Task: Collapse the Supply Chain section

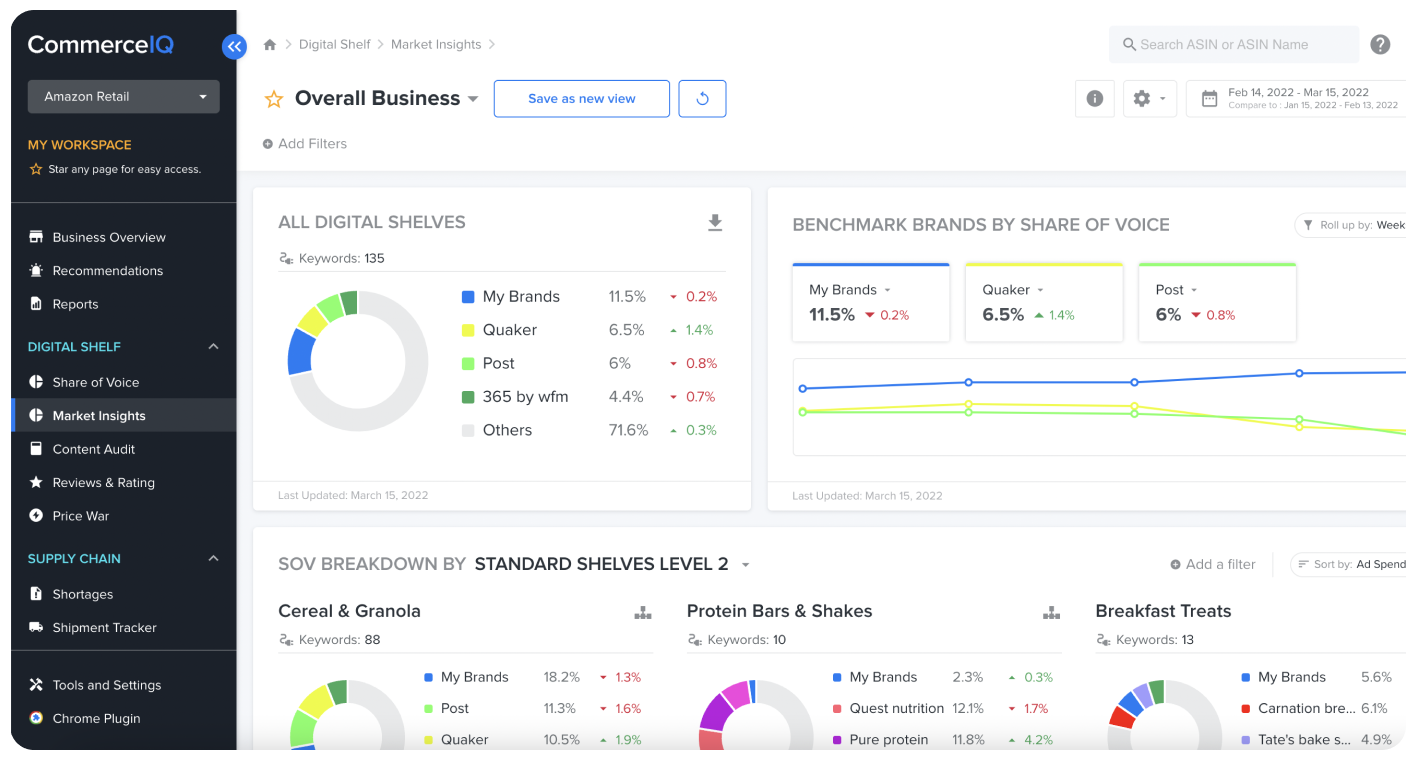Action: point(213,559)
